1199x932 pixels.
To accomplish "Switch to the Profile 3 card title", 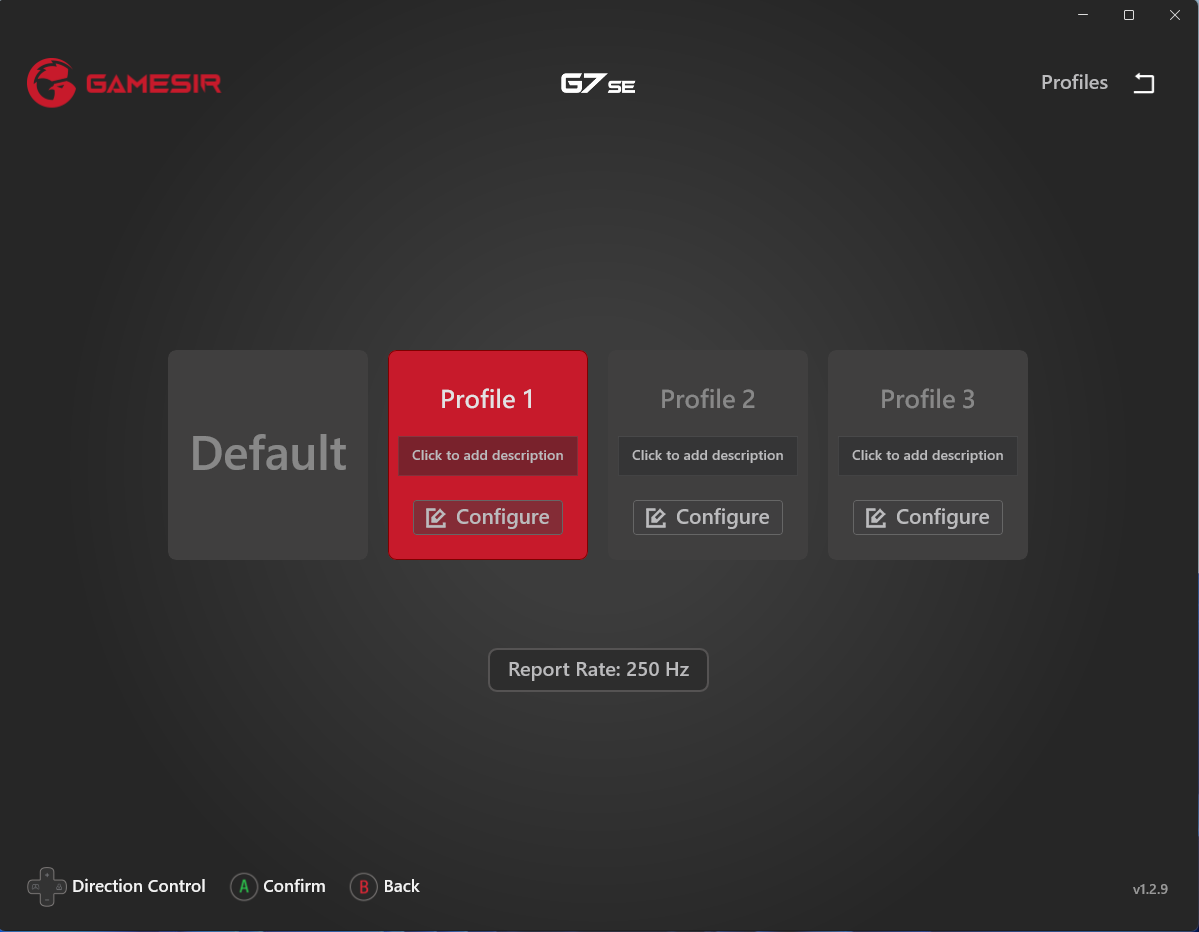I will [x=928, y=399].
